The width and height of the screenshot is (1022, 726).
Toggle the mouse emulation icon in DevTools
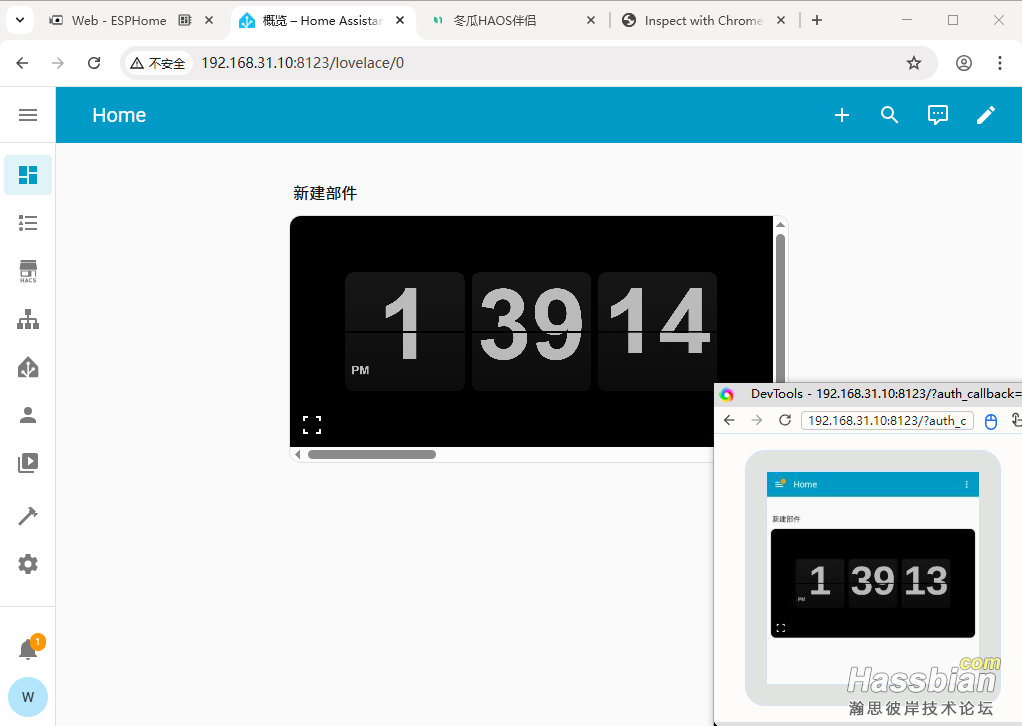pyautogui.click(x=991, y=421)
